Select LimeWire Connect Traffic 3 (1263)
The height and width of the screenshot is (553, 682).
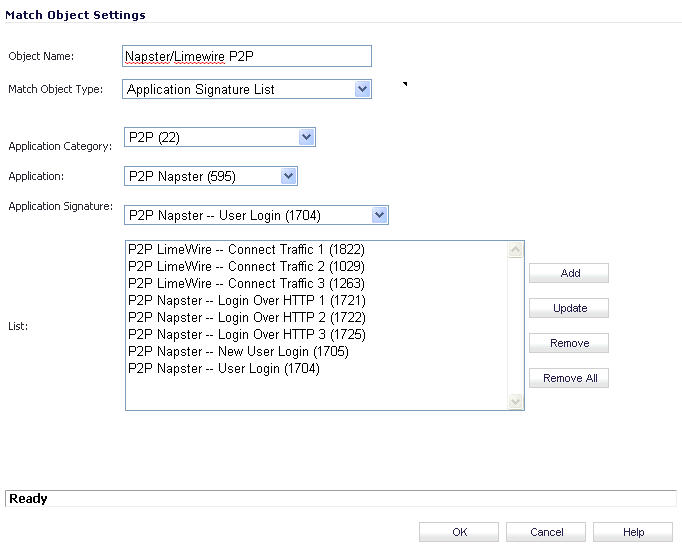[x=246, y=284]
